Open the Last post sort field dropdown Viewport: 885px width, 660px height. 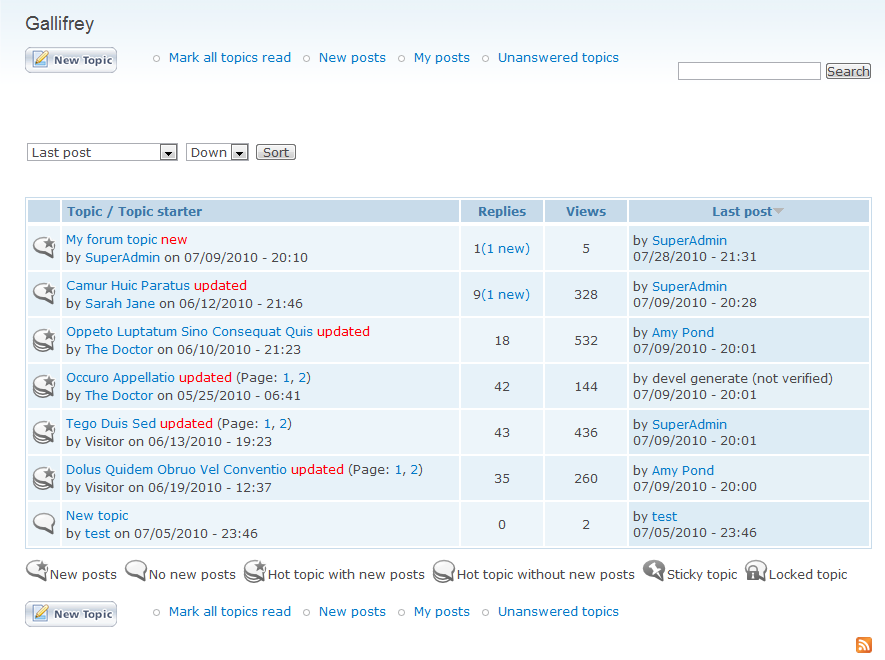click(102, 152)
